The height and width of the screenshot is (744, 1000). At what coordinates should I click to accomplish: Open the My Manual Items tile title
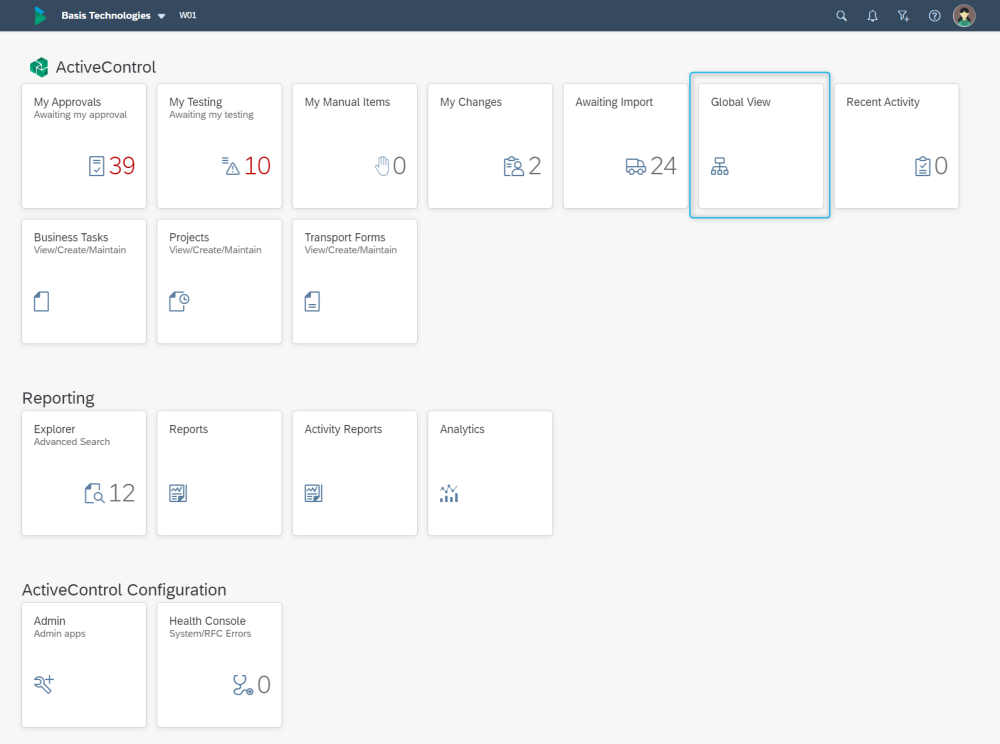click(x=347, y=102)
